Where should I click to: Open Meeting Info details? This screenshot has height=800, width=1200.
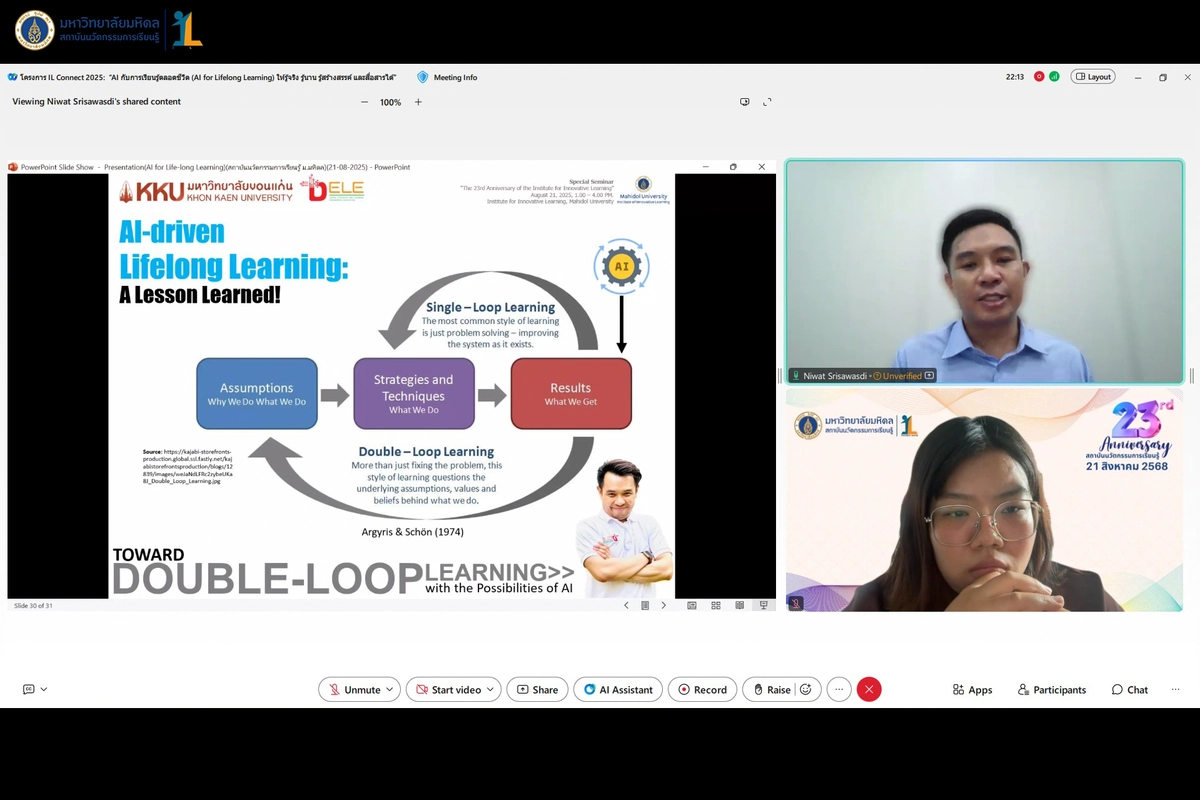tap(447, 77)
